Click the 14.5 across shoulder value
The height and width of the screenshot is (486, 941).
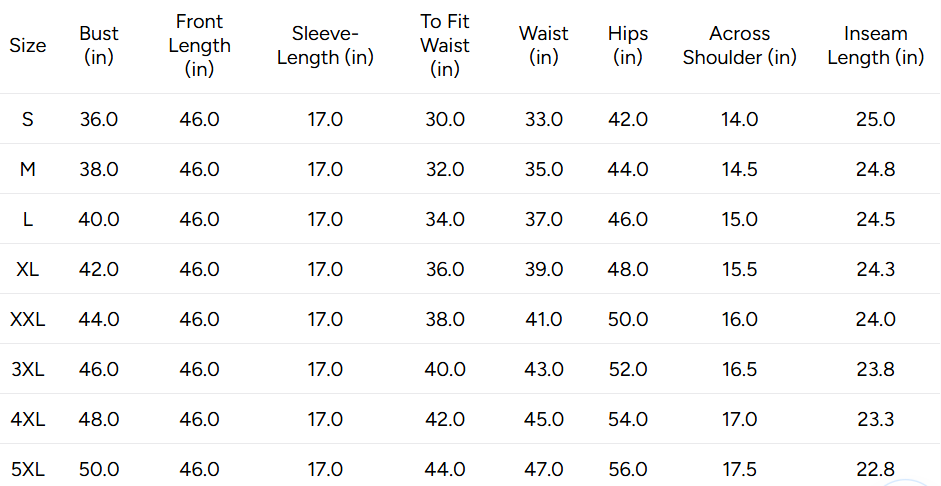coord(739,169)
